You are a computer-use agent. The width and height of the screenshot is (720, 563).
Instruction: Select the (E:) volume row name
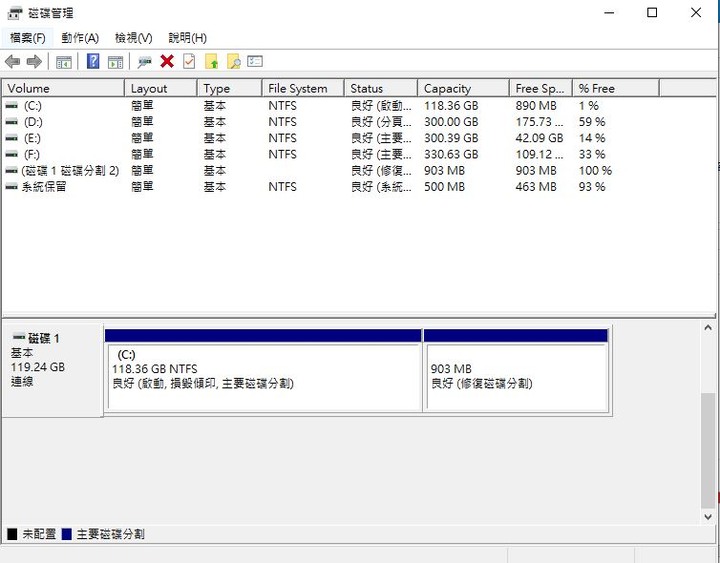pyautogui.click(x=32, y=138)
